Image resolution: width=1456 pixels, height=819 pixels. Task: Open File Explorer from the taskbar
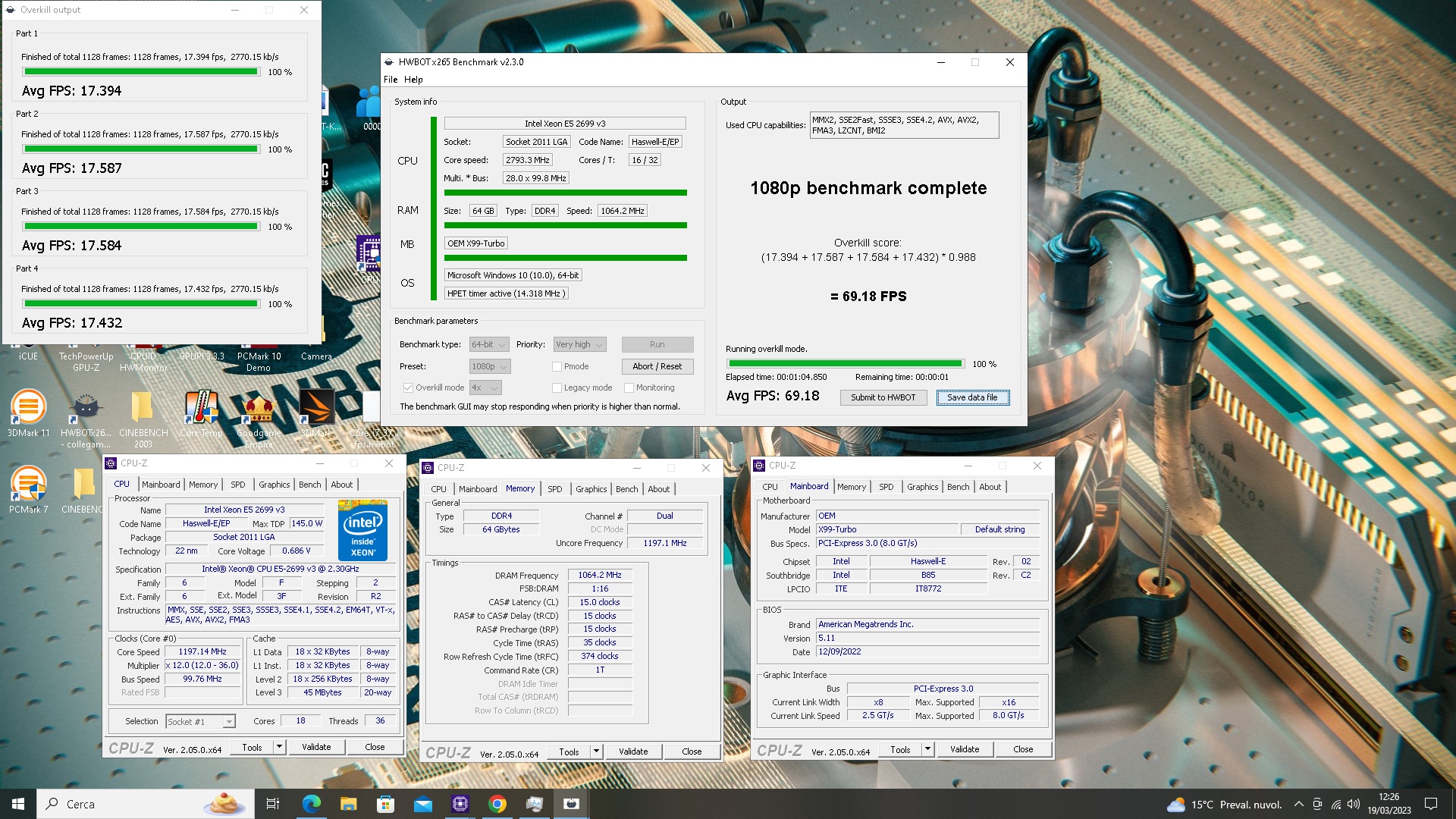click(x=348, y=804)
